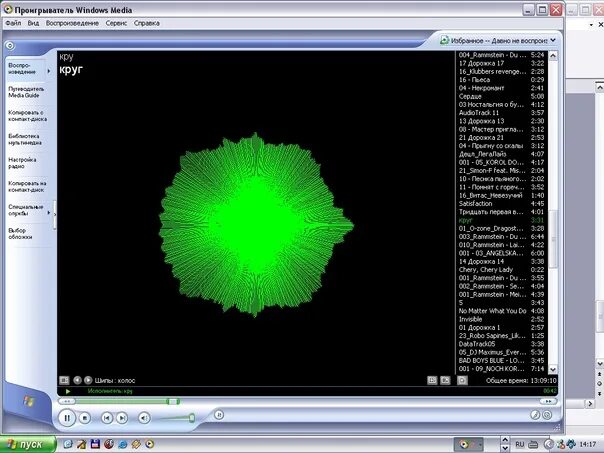Open the пуск Start menu
Viewport: 604px width, 453px height.
27,444
